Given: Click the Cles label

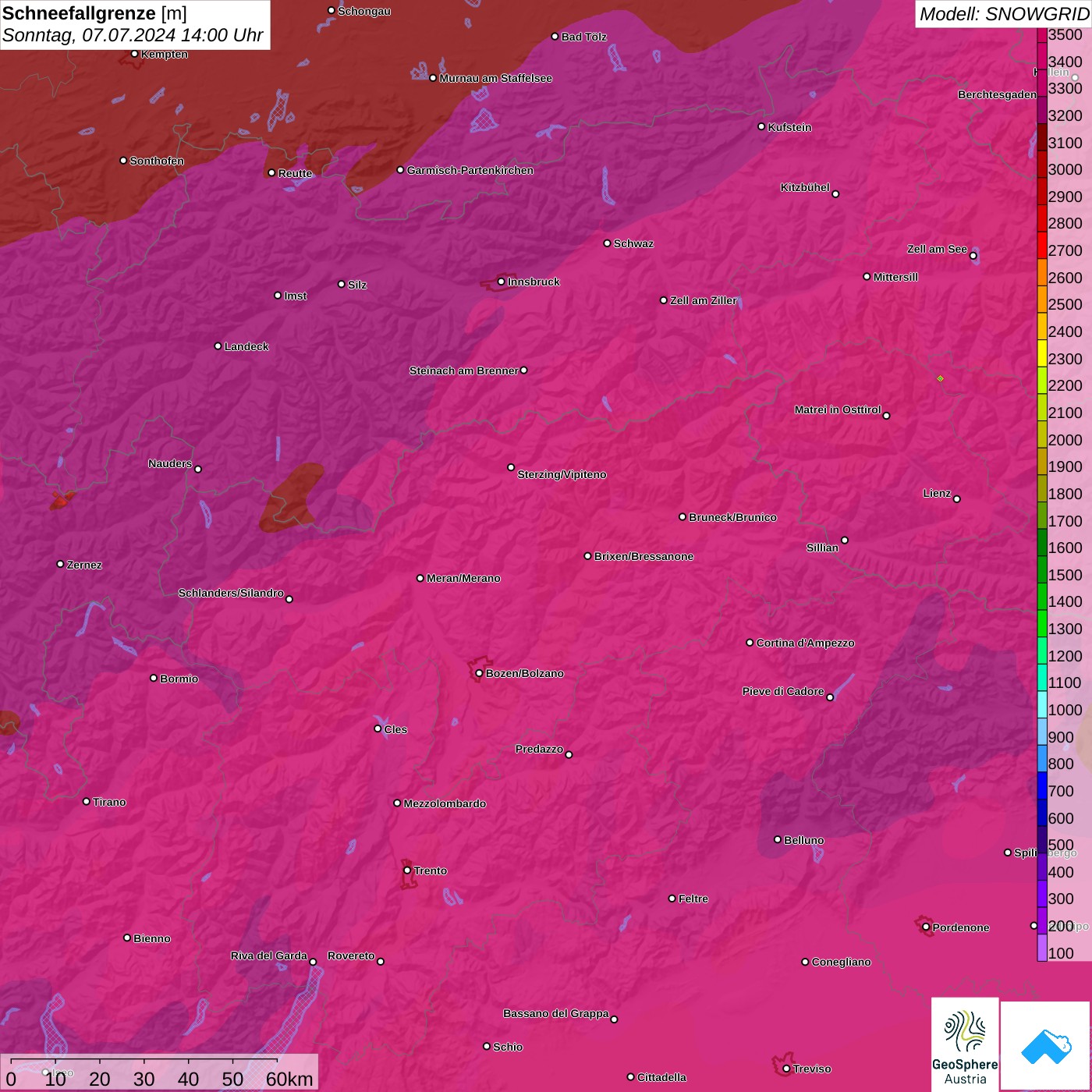Looking at the screenshot, I should coord(395,729).
